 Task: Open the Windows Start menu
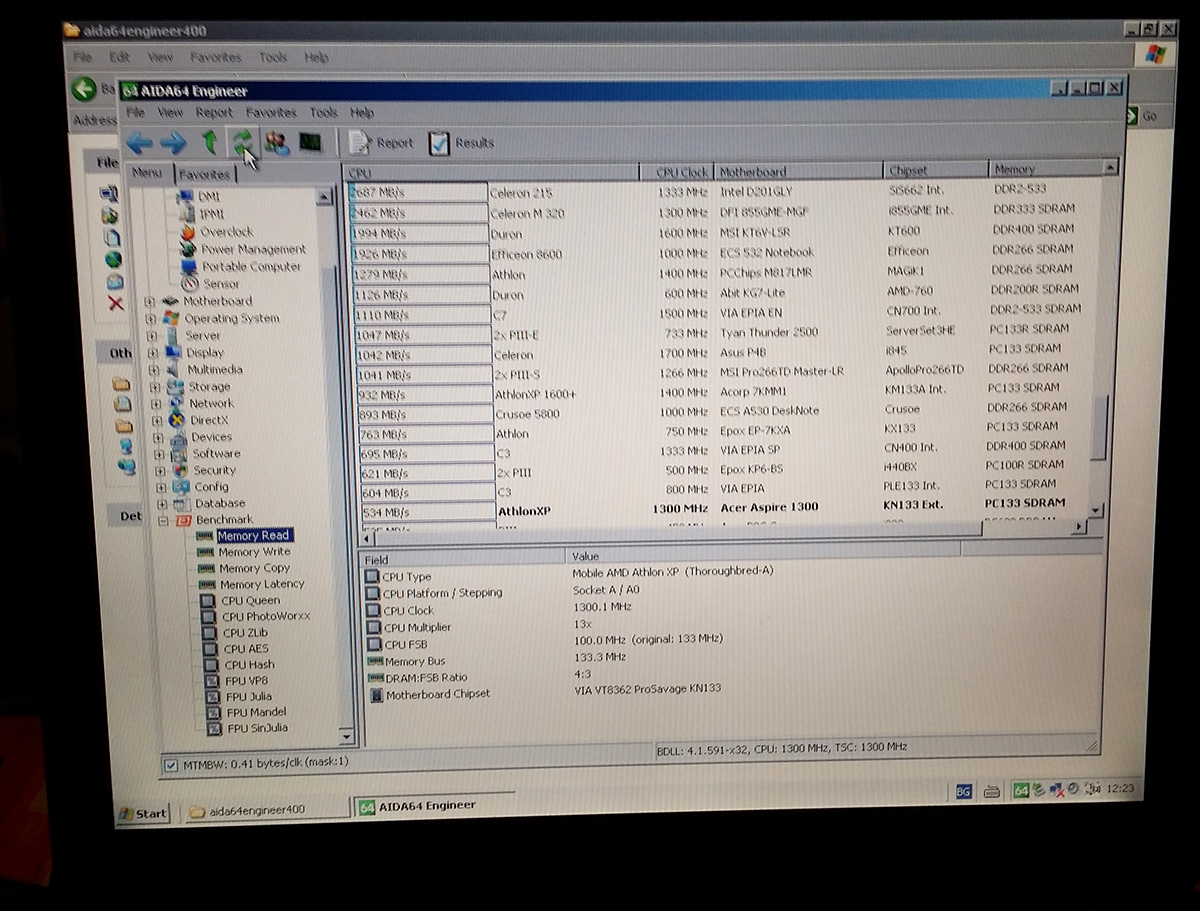(x=143, y=813)
